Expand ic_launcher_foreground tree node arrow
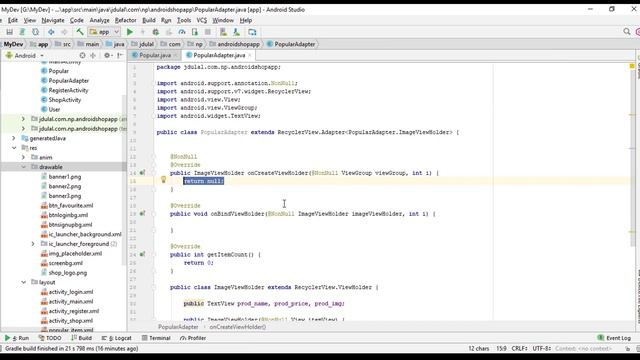 click(33, 244)
